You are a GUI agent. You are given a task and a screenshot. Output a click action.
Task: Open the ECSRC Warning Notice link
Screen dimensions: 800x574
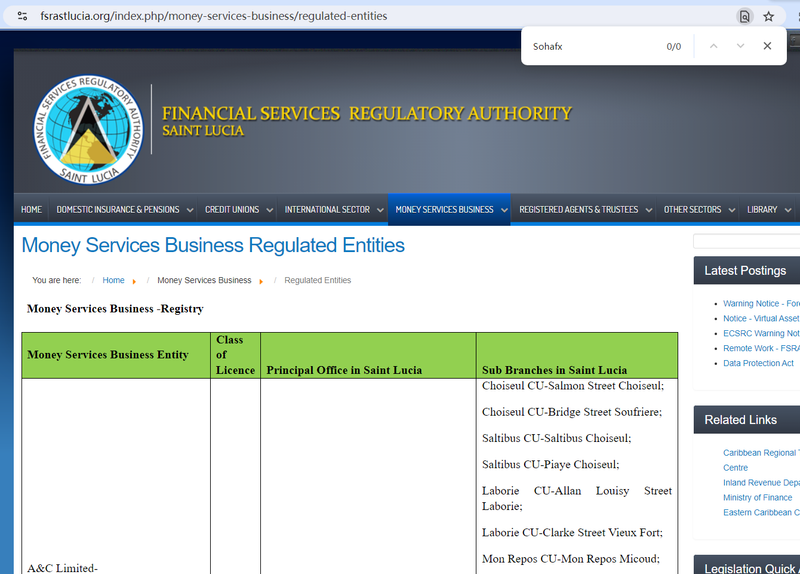(761, 333)
